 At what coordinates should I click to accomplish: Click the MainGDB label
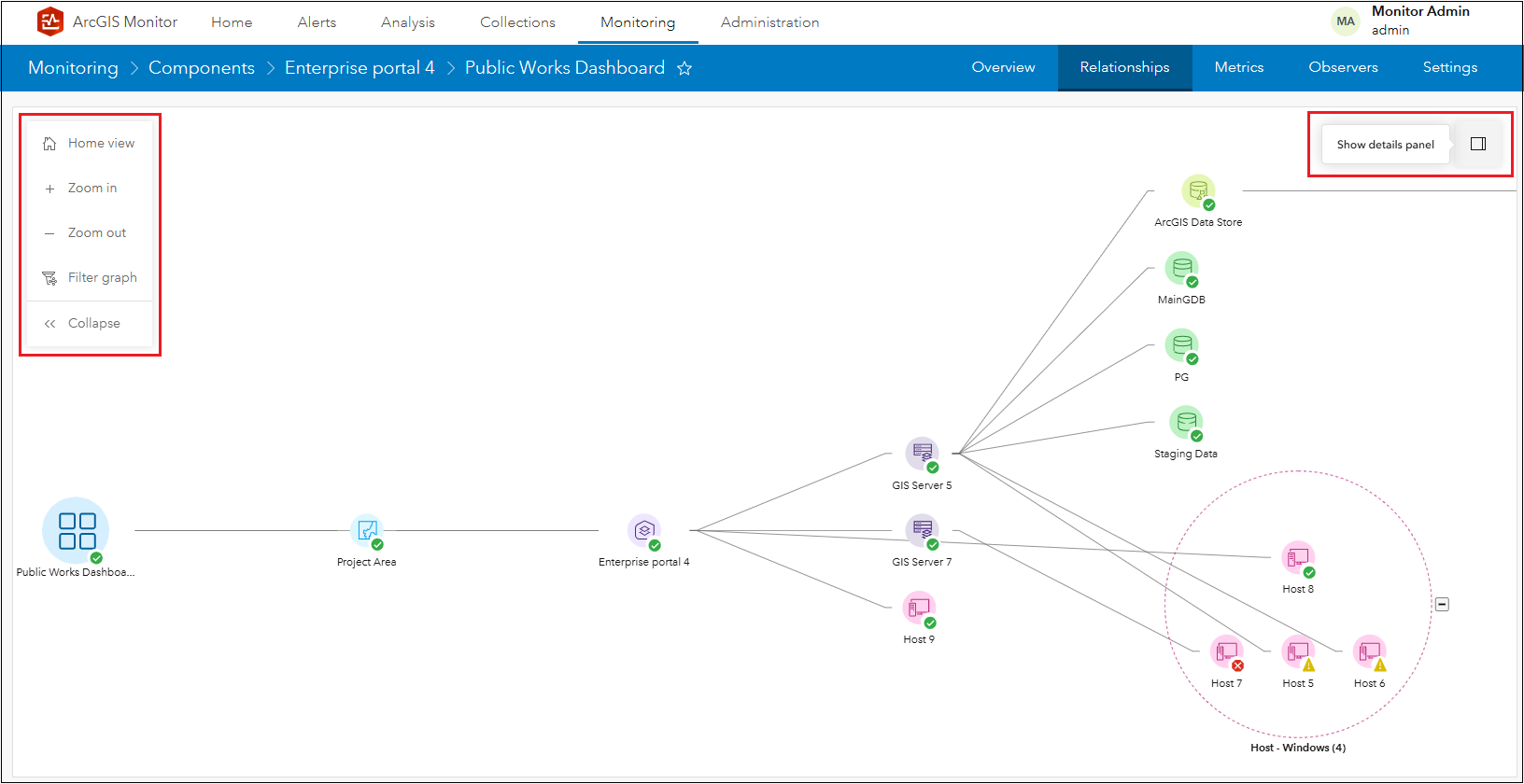tap(1181, 300)
